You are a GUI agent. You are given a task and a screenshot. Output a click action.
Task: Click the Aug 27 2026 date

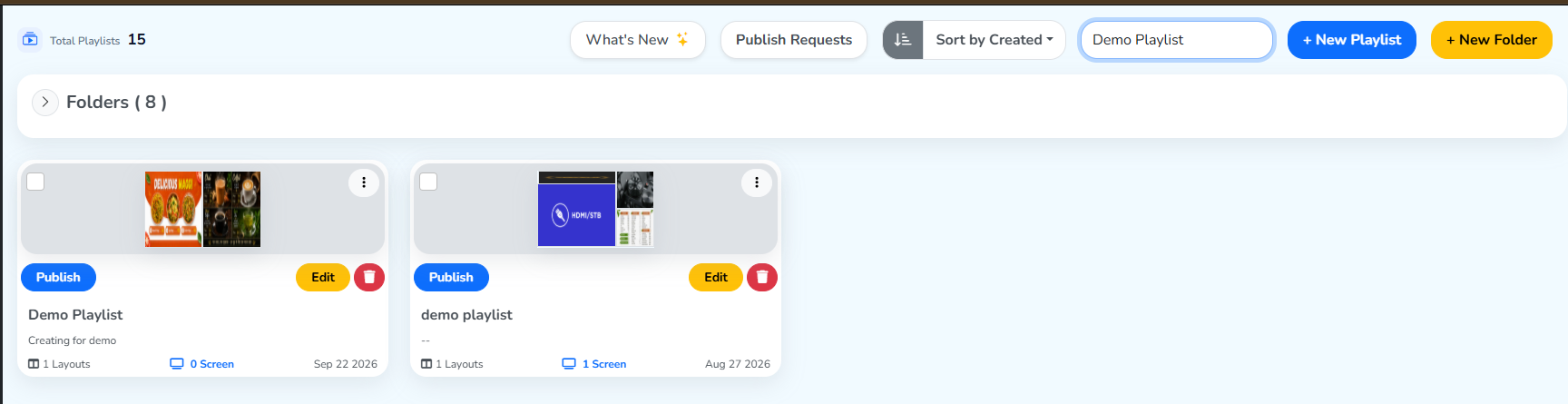click(738, 364)
